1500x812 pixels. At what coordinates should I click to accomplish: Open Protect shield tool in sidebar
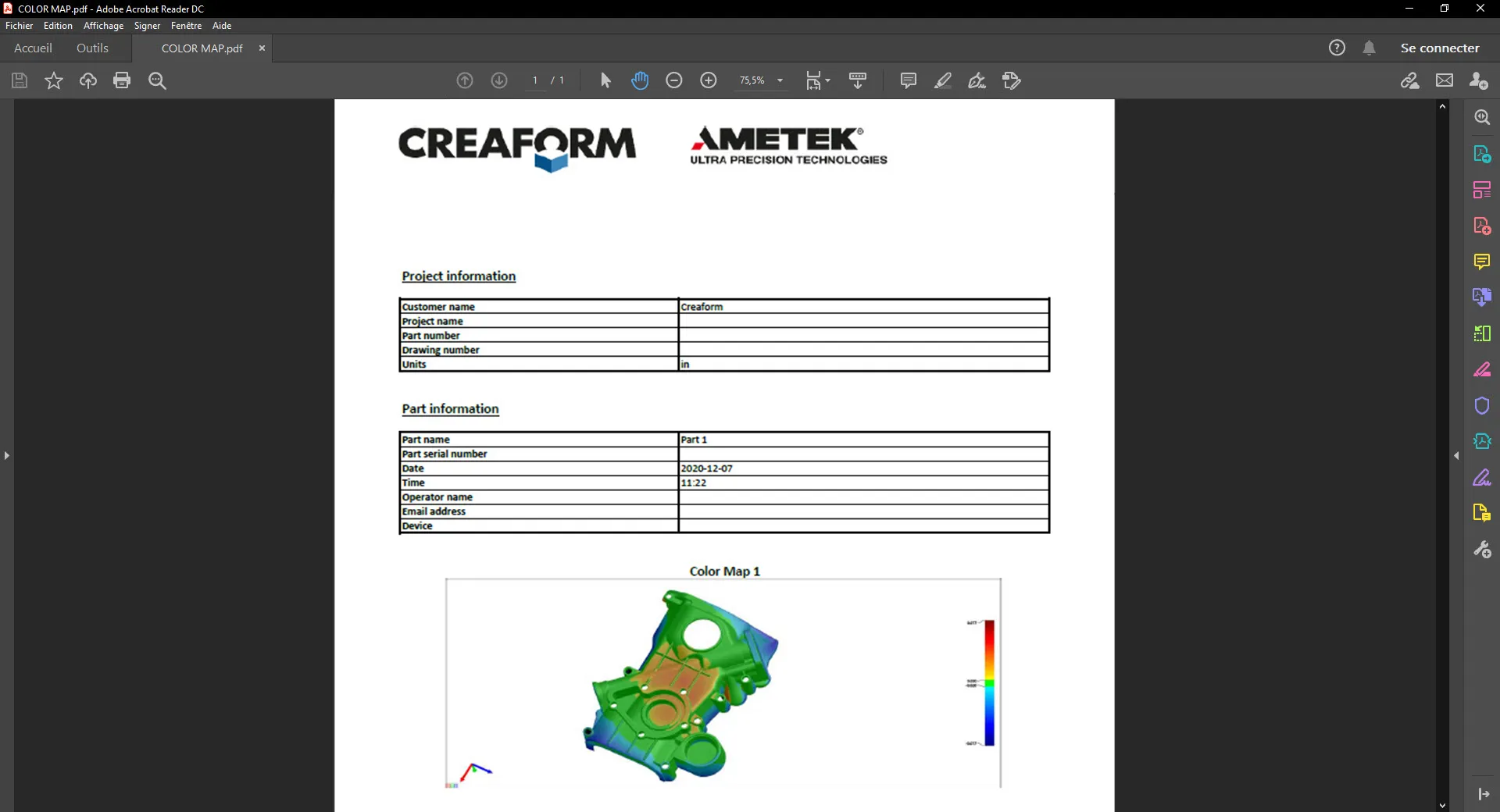(x=1482, y=405)
